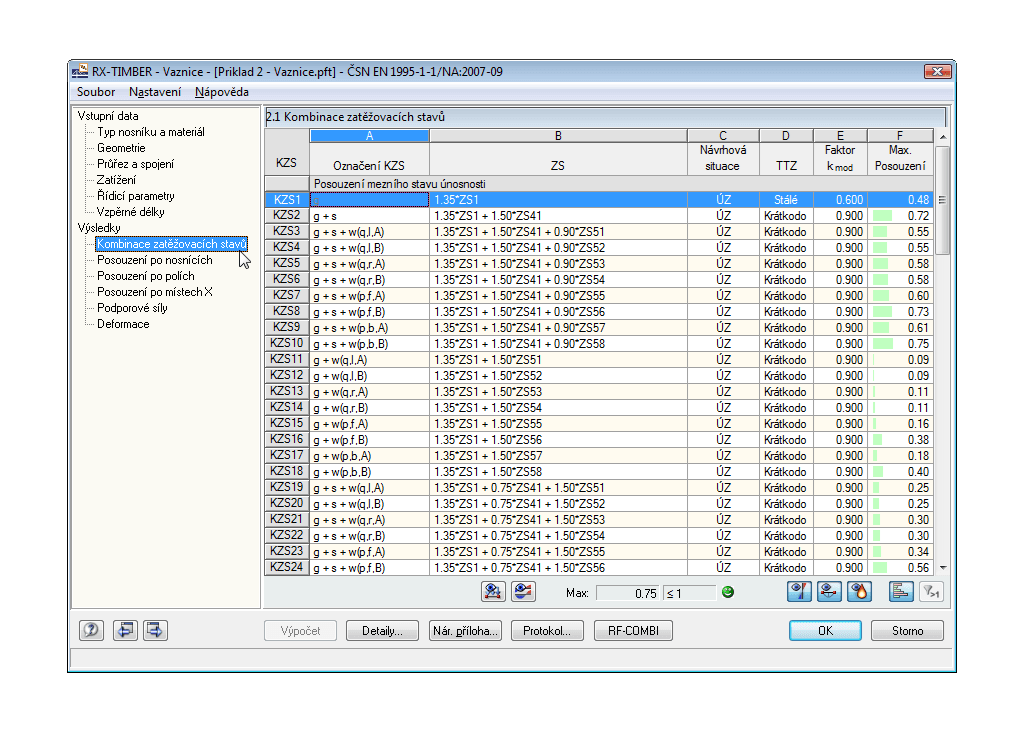Select row header KZS24
This screenshot has width=1024, height=733.
[x=287, y=568]
